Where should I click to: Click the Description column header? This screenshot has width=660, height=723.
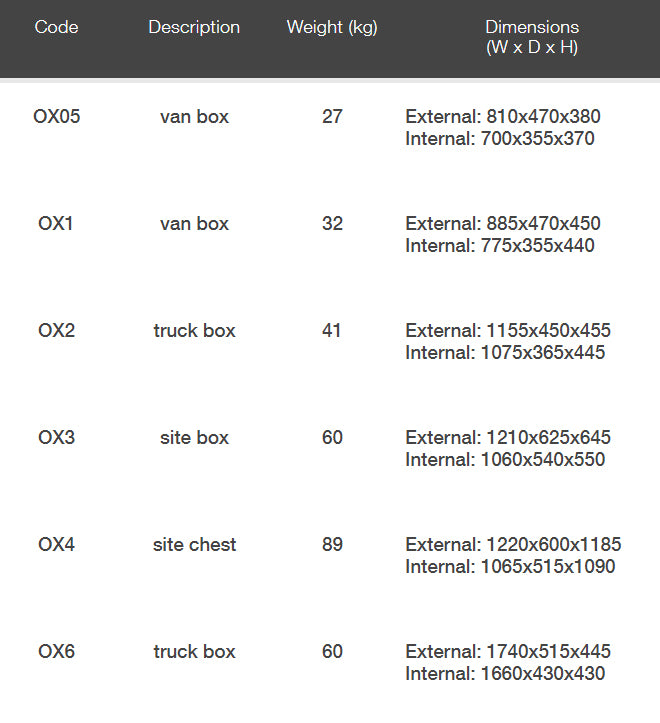[194, 27]
